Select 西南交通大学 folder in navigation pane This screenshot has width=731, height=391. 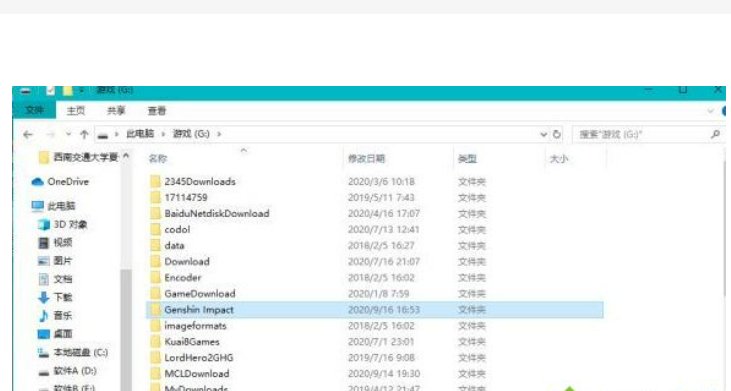click(x=79, y=157)
